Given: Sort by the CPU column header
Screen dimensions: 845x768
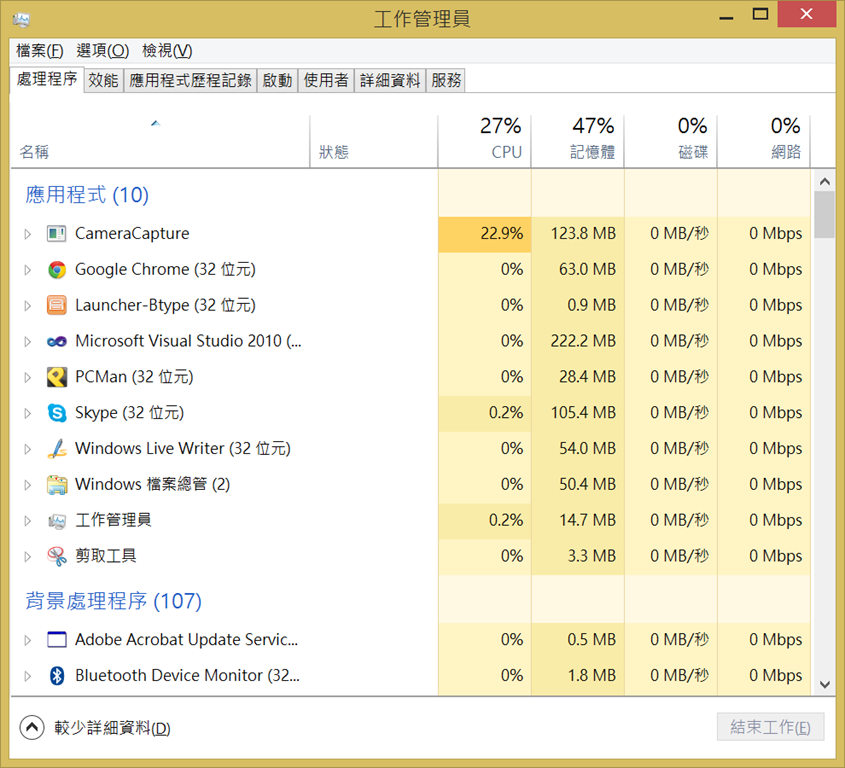Looking at the screenshot, I should tap(484, 141).
